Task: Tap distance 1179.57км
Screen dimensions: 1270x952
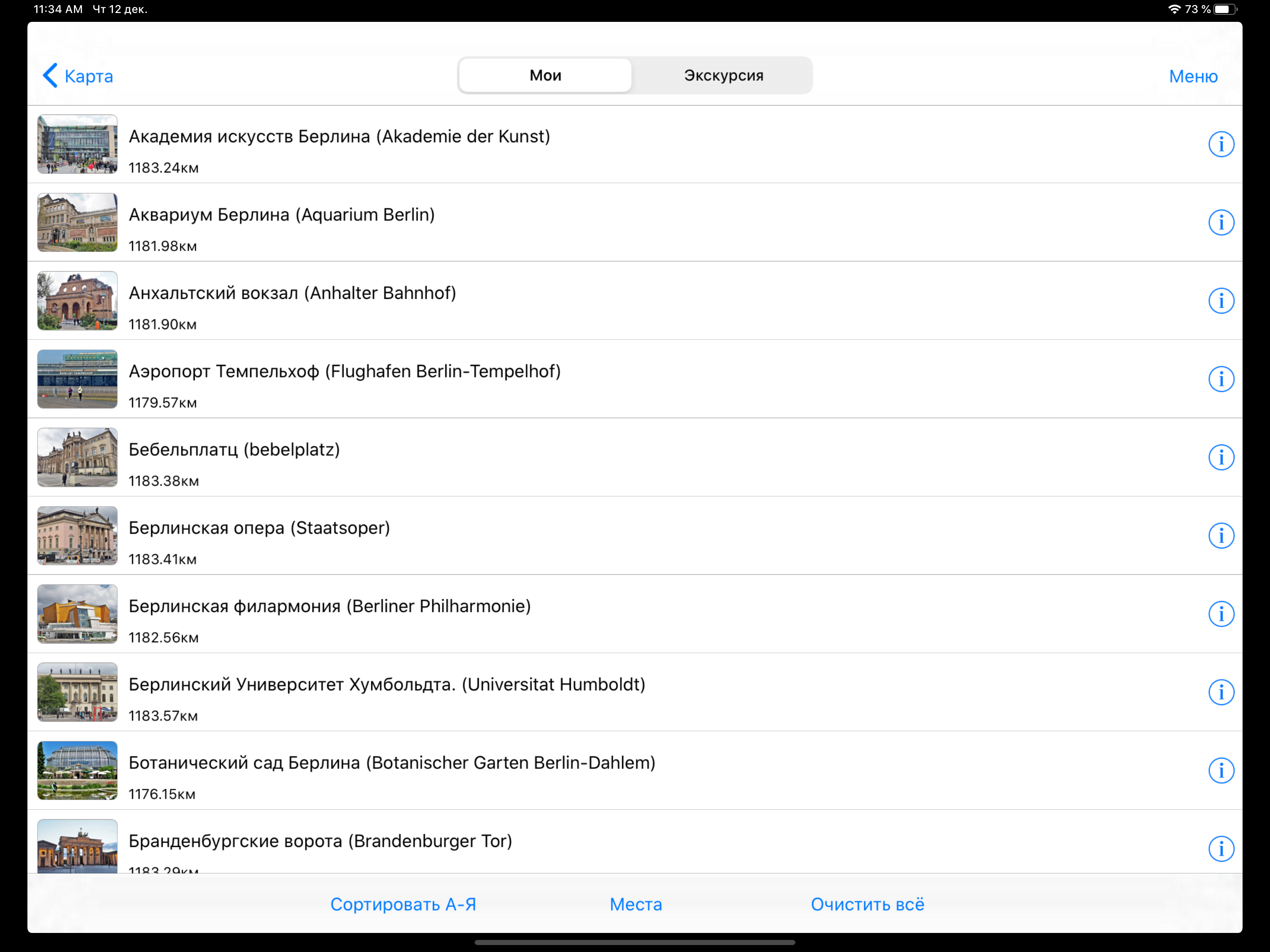Action: click(x=163, y=403)
